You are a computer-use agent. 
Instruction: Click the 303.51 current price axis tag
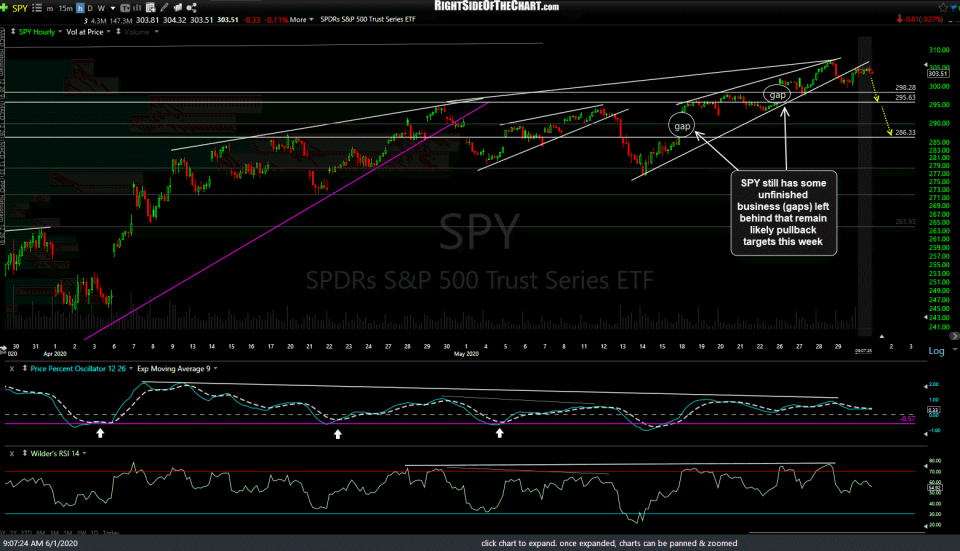(937, 73)
